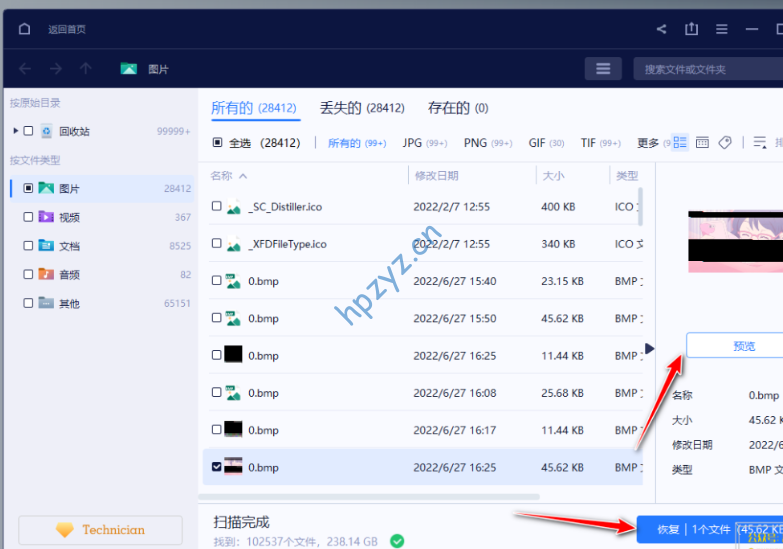
Task: Open the 更多 file type dropdown
Action: pyautogui.click(x=648, y=143)
